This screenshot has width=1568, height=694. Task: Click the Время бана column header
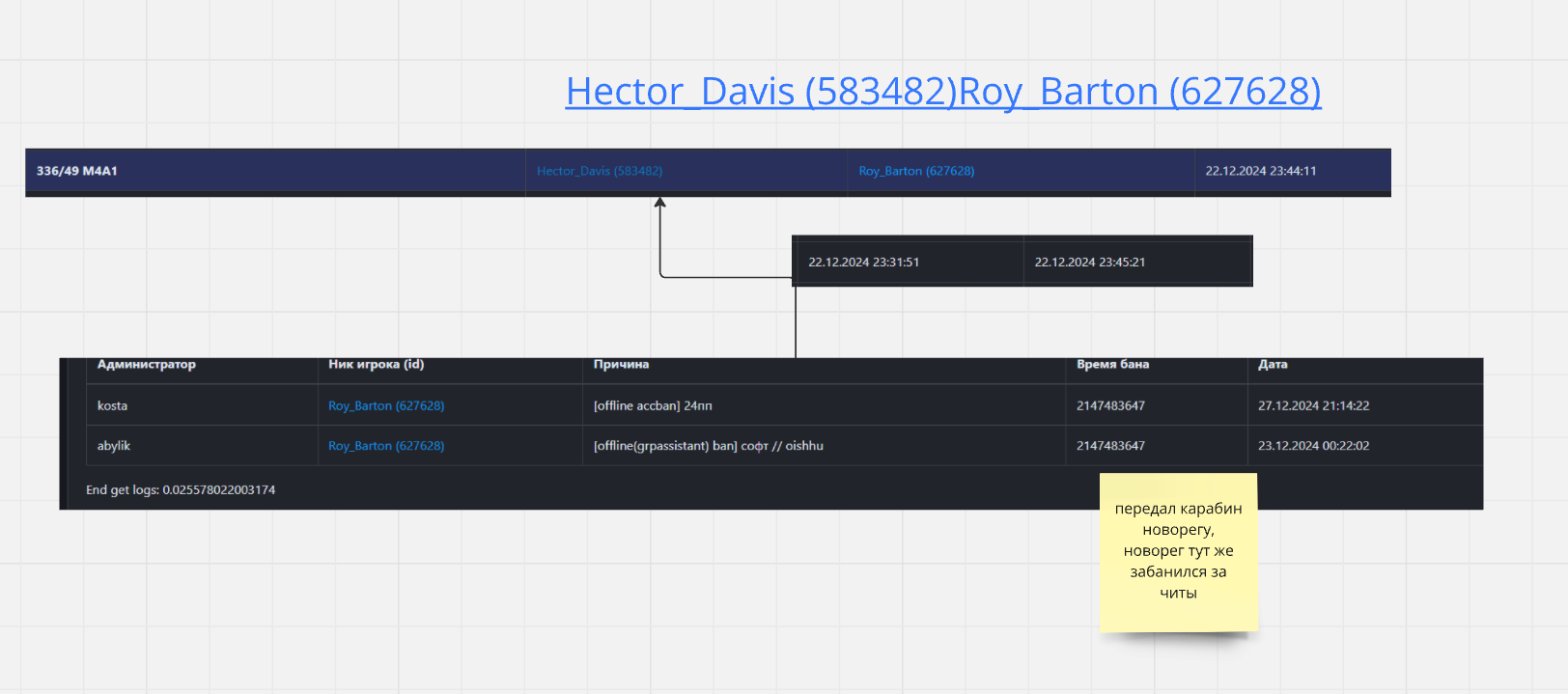pos(1112,365)
